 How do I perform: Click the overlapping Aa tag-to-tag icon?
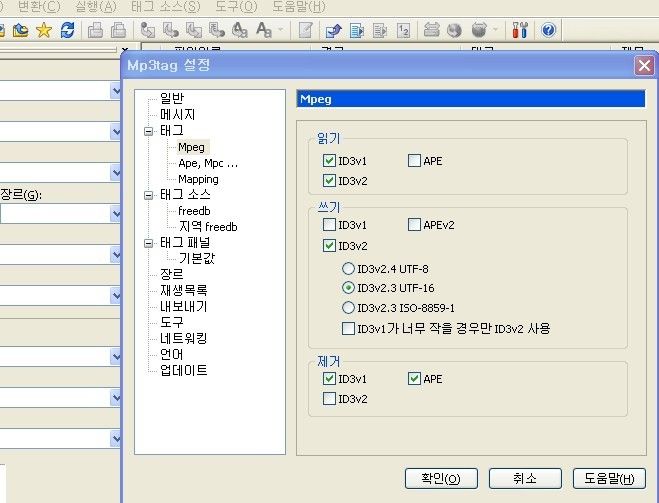click(x=240, y=30)
